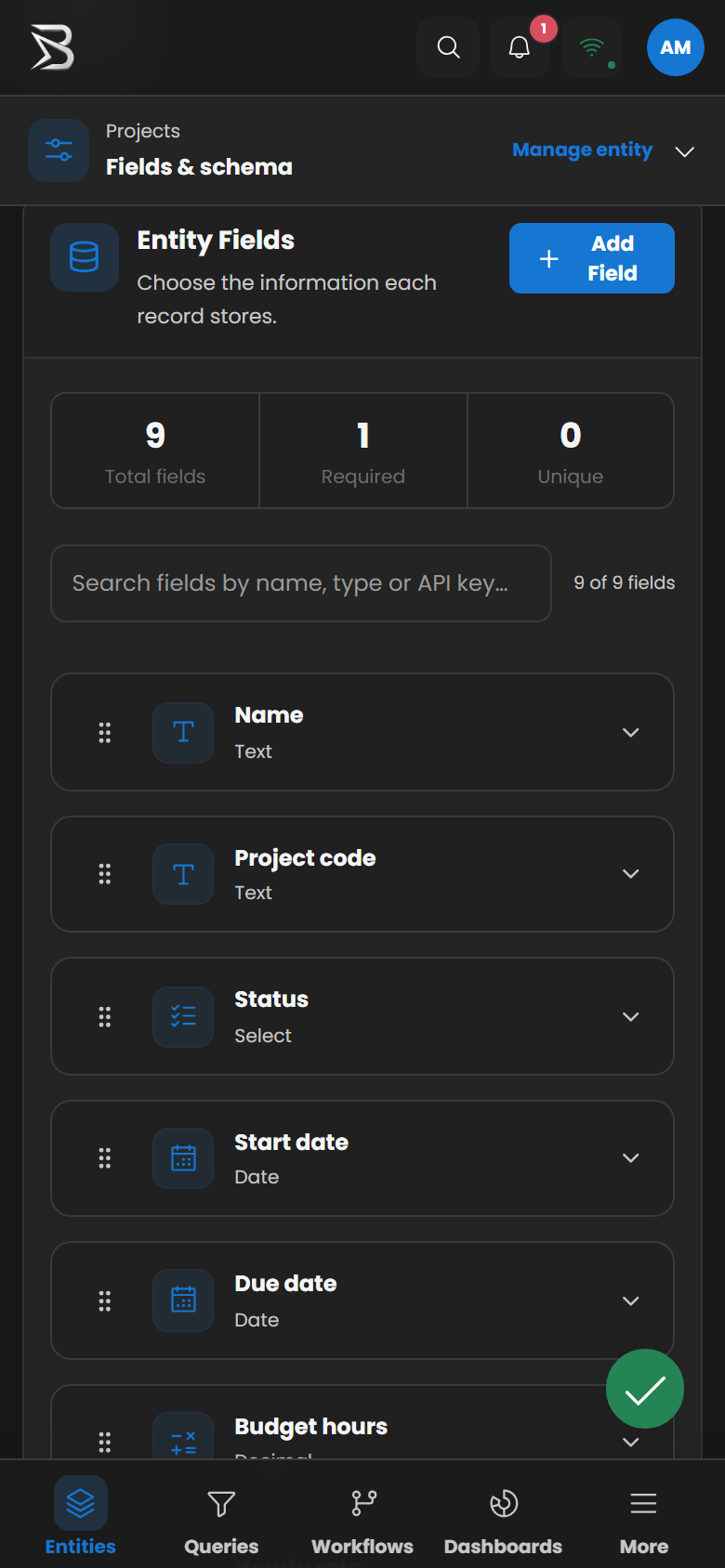Click the 'Budget hours' field name

click(x=311, y=1426)
